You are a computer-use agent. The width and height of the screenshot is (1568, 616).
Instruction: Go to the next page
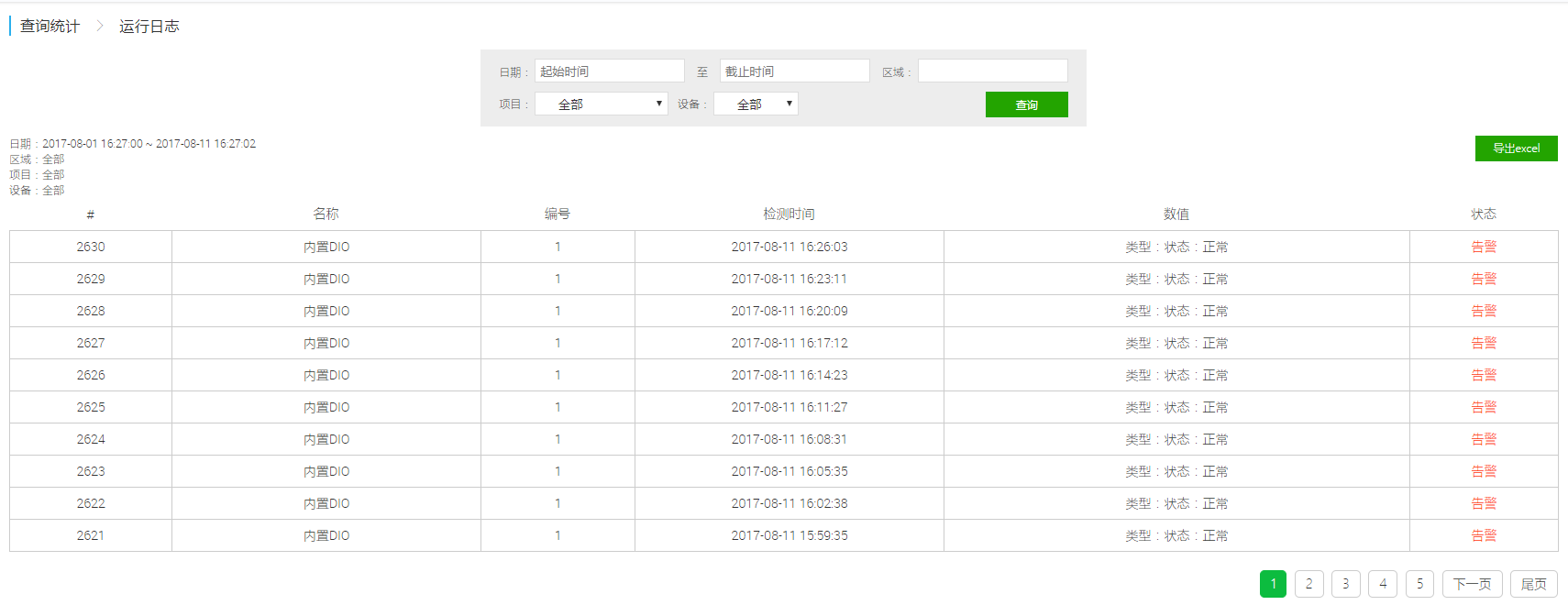click(x=1472, y=584)
